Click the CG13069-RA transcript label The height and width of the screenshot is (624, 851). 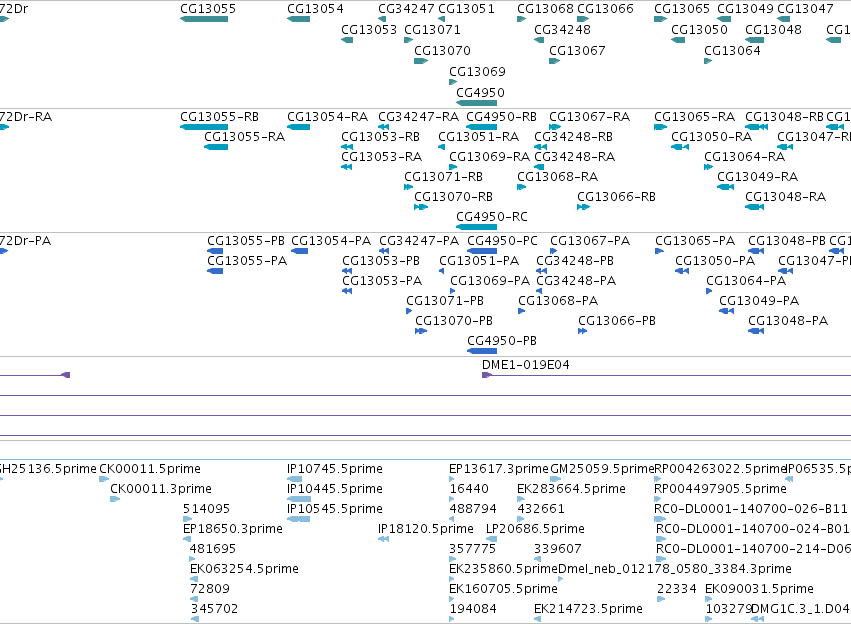point(490,157)
